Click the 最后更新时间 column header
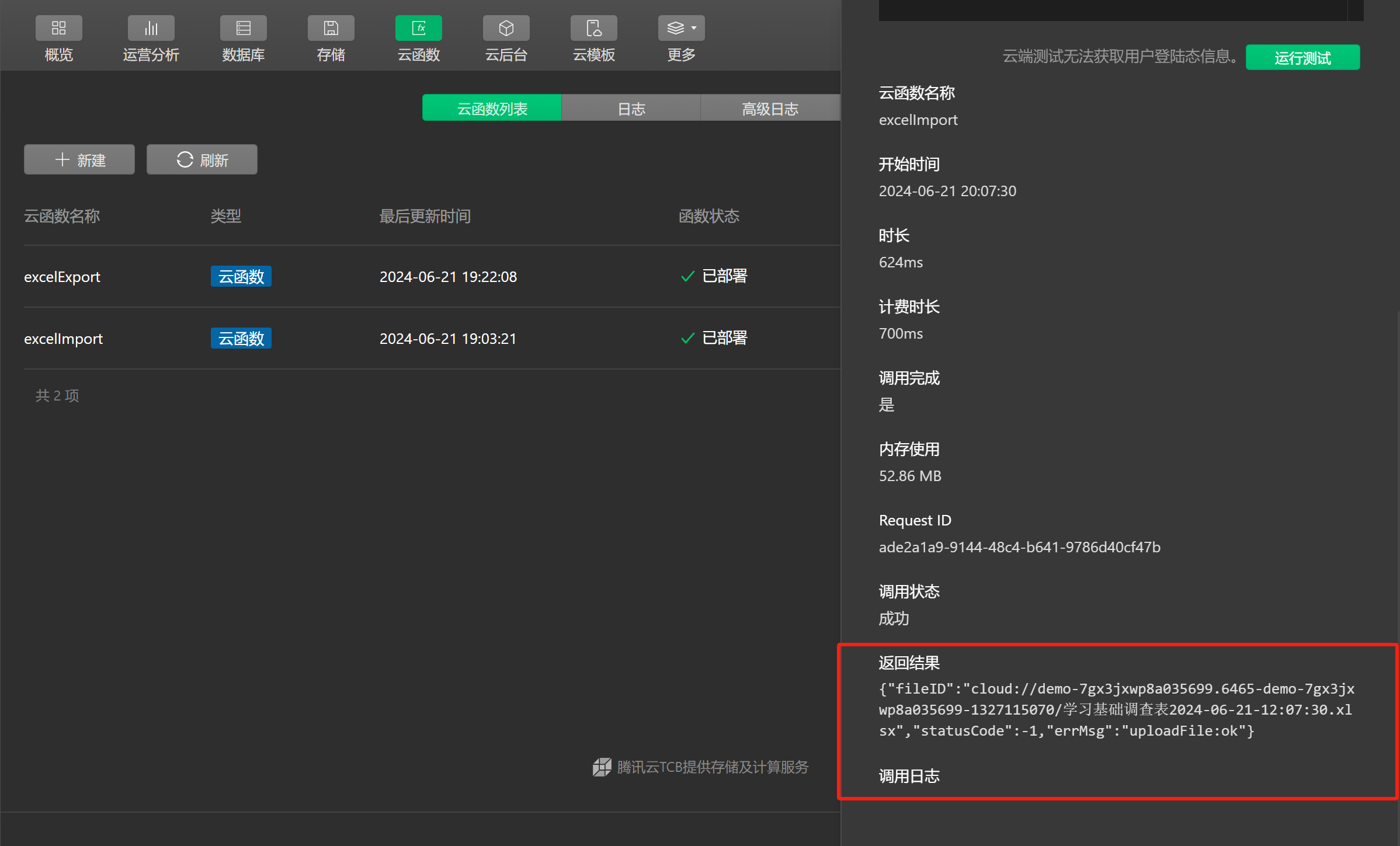 pos(425,217)
